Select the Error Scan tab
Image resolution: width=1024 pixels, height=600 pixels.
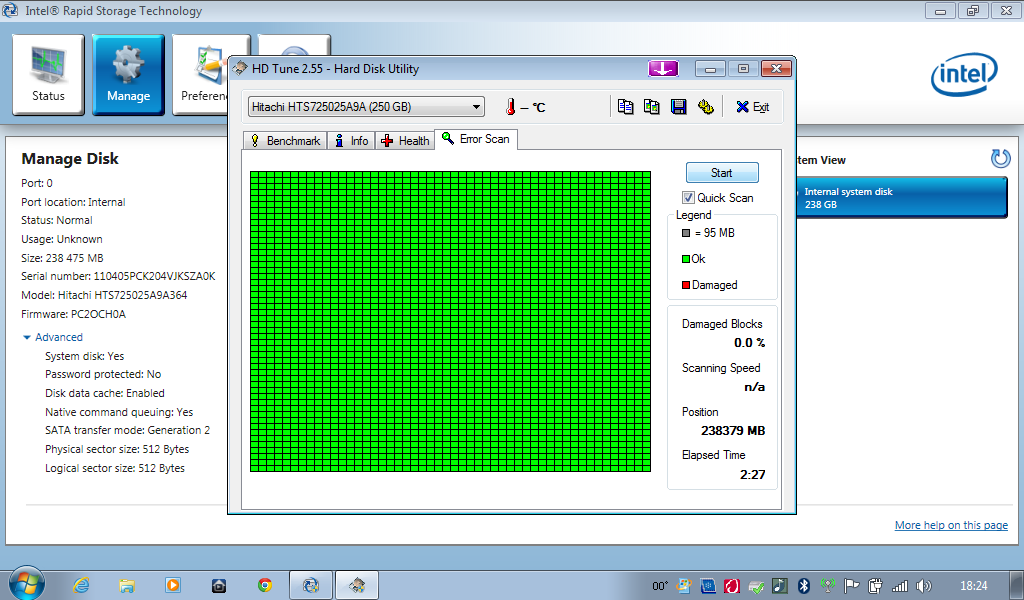click(x=476, y=139)
